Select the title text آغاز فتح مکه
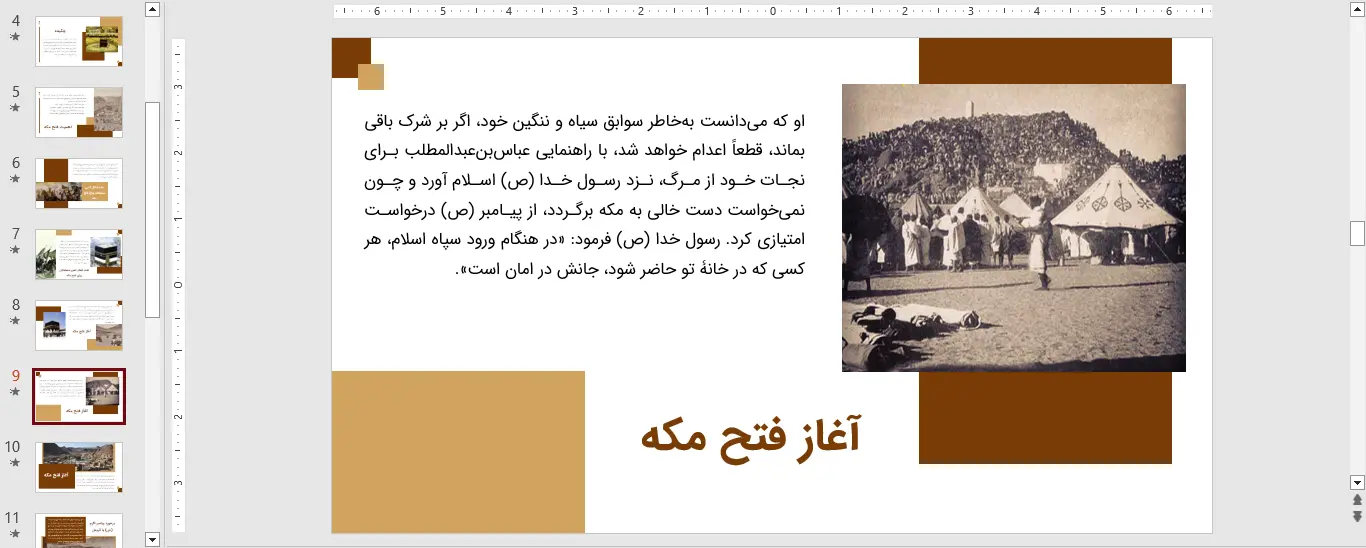This screenshot has height=548, width=1366. tap(750, 437)
